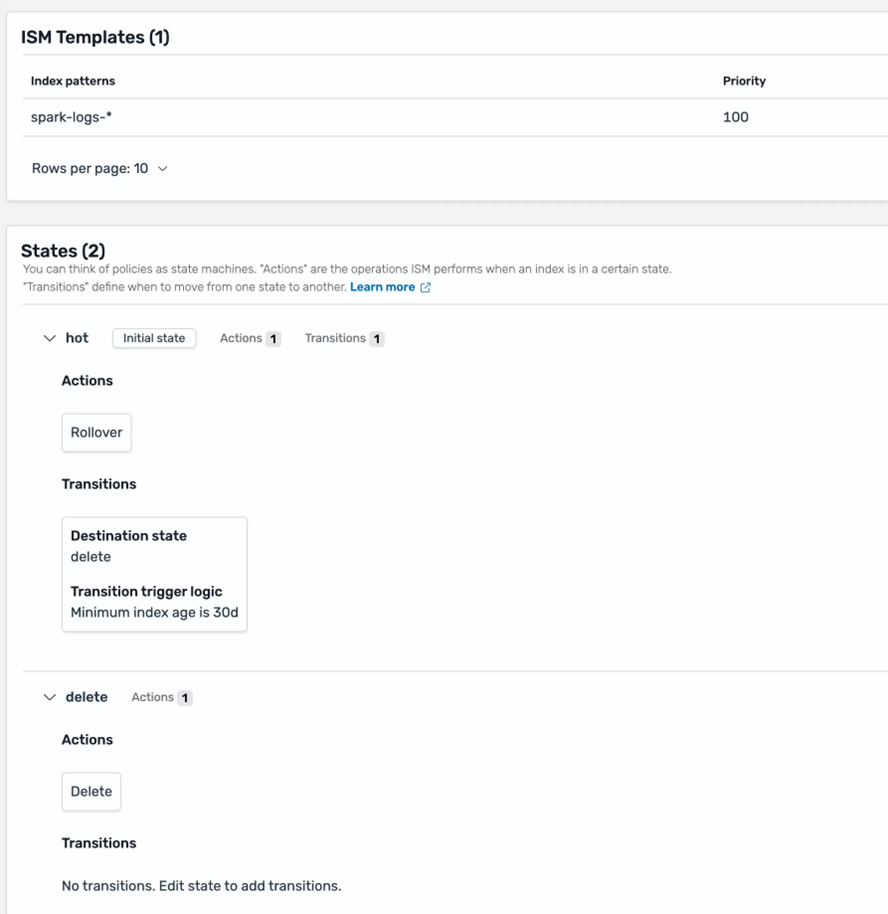Click the hot state name label
Screen dimensions: 888x914
pos(77,339)
